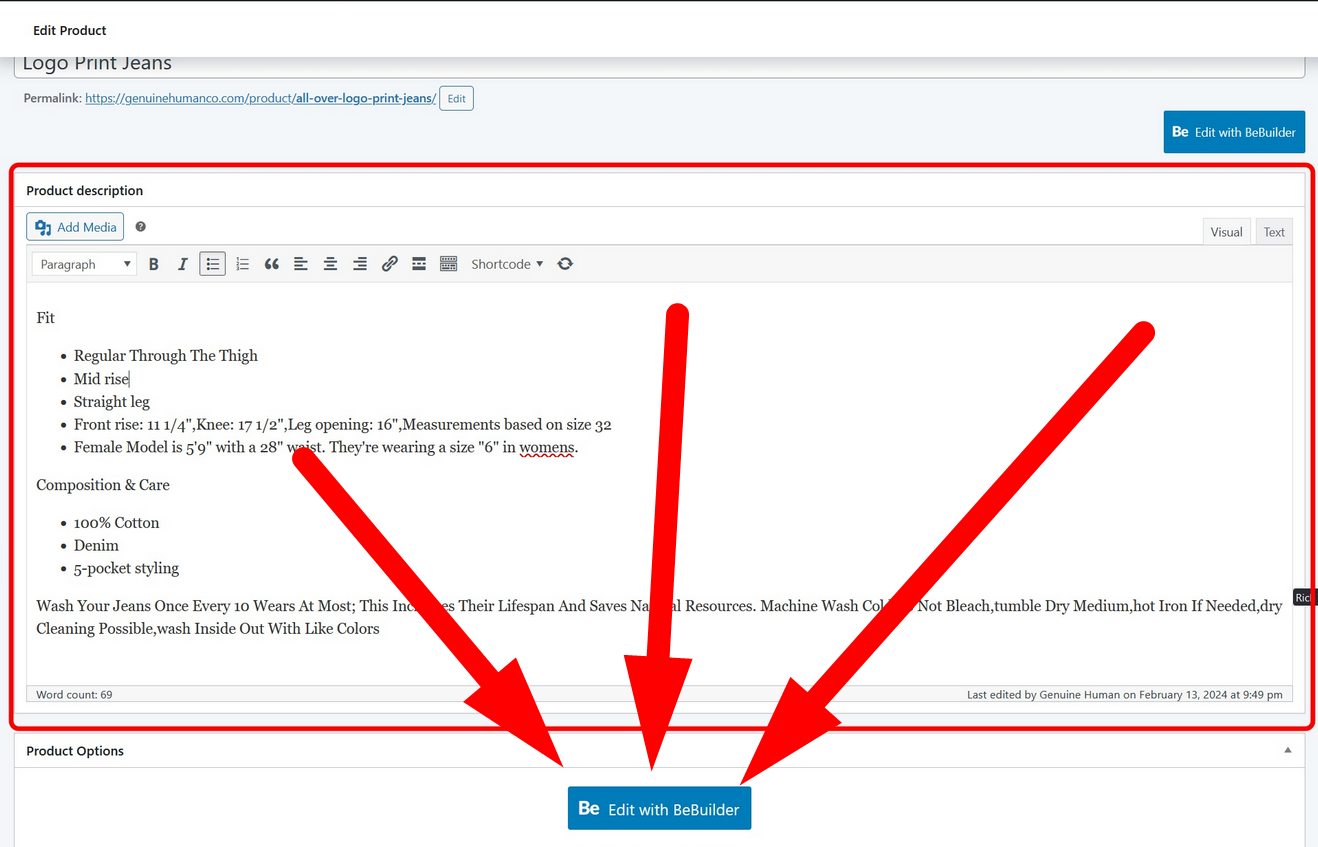Click the '100% Cotton' bullet

click(117, 523)
